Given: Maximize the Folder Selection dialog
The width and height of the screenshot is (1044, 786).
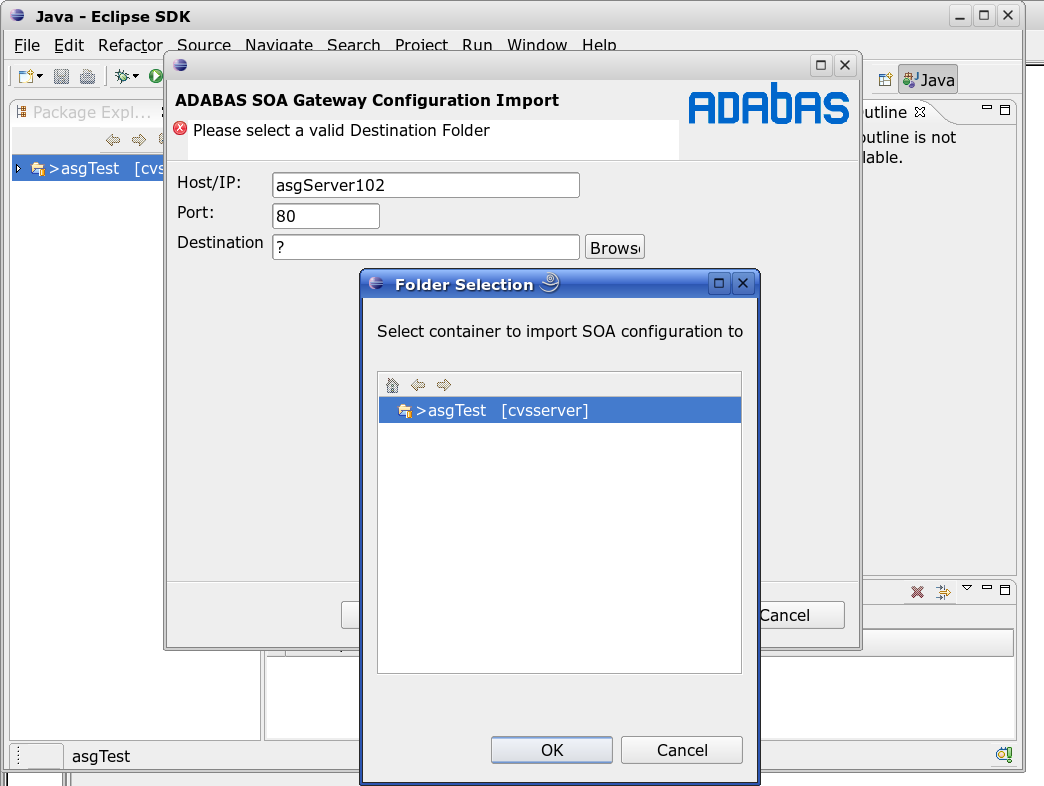Looking at the screenshot, I should 719,284.
